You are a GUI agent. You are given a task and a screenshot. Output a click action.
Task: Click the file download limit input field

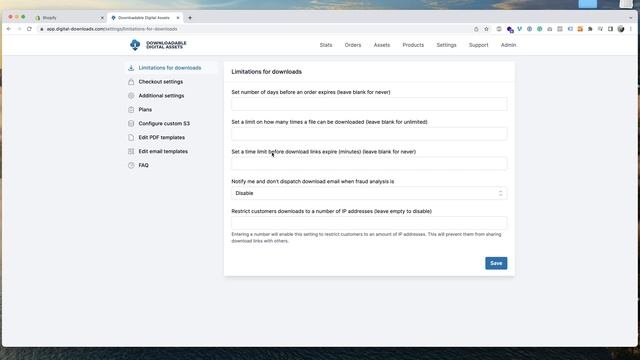click(369, 134)
